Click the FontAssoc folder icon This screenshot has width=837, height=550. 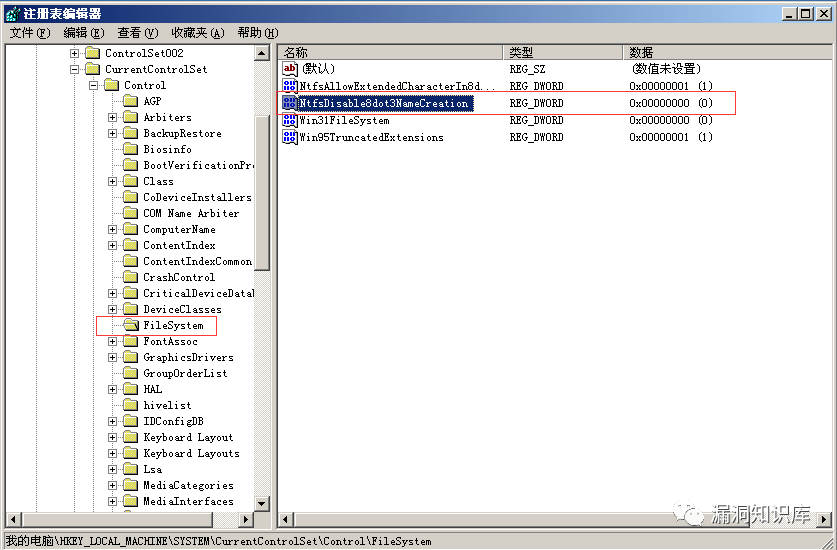131,341
